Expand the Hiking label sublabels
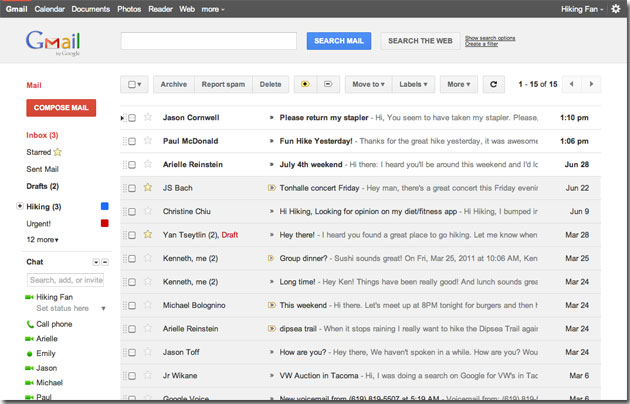 pyautogui.click(x=20, y=206)
